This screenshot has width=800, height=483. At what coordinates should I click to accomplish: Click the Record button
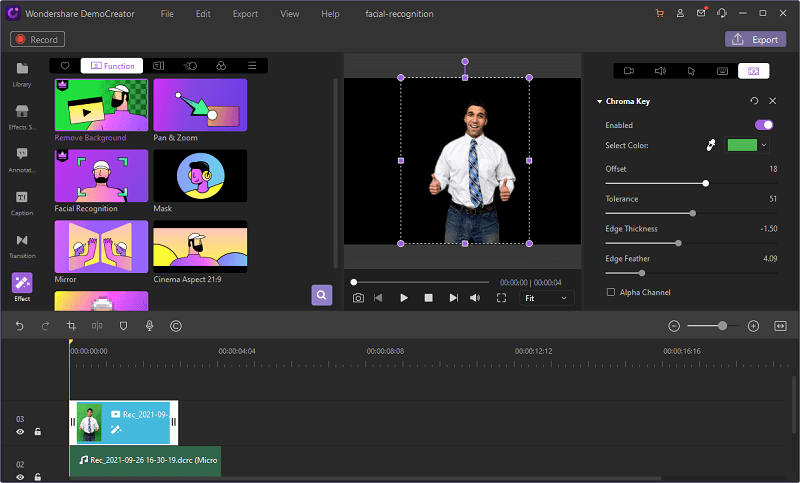tap(38, 40)
